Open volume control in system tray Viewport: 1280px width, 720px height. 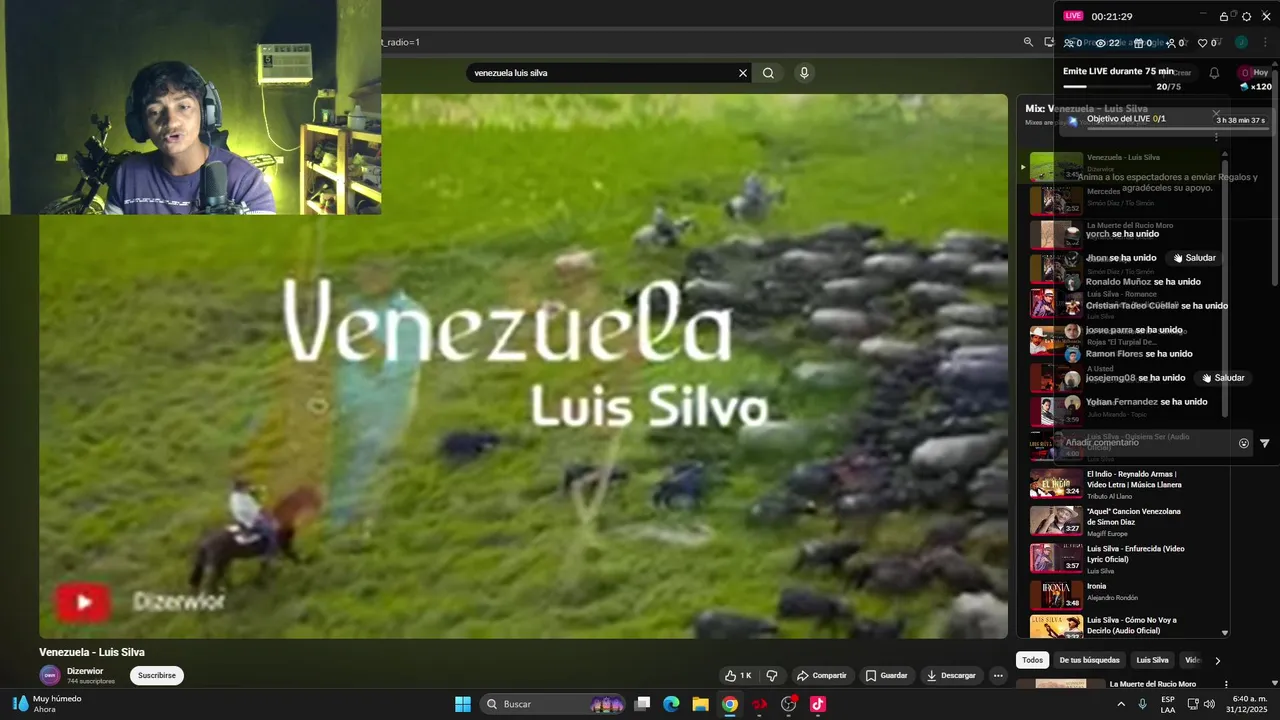(x=1210, y=704)
